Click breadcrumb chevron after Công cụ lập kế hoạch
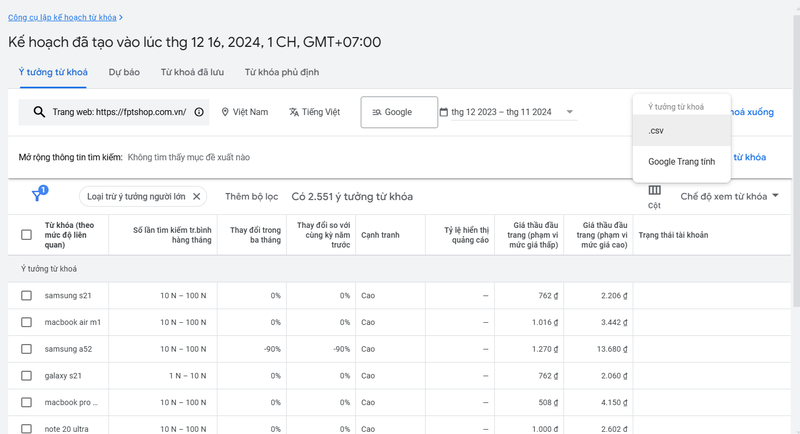The width and height of the screenshot is (800, 434). 121,17
